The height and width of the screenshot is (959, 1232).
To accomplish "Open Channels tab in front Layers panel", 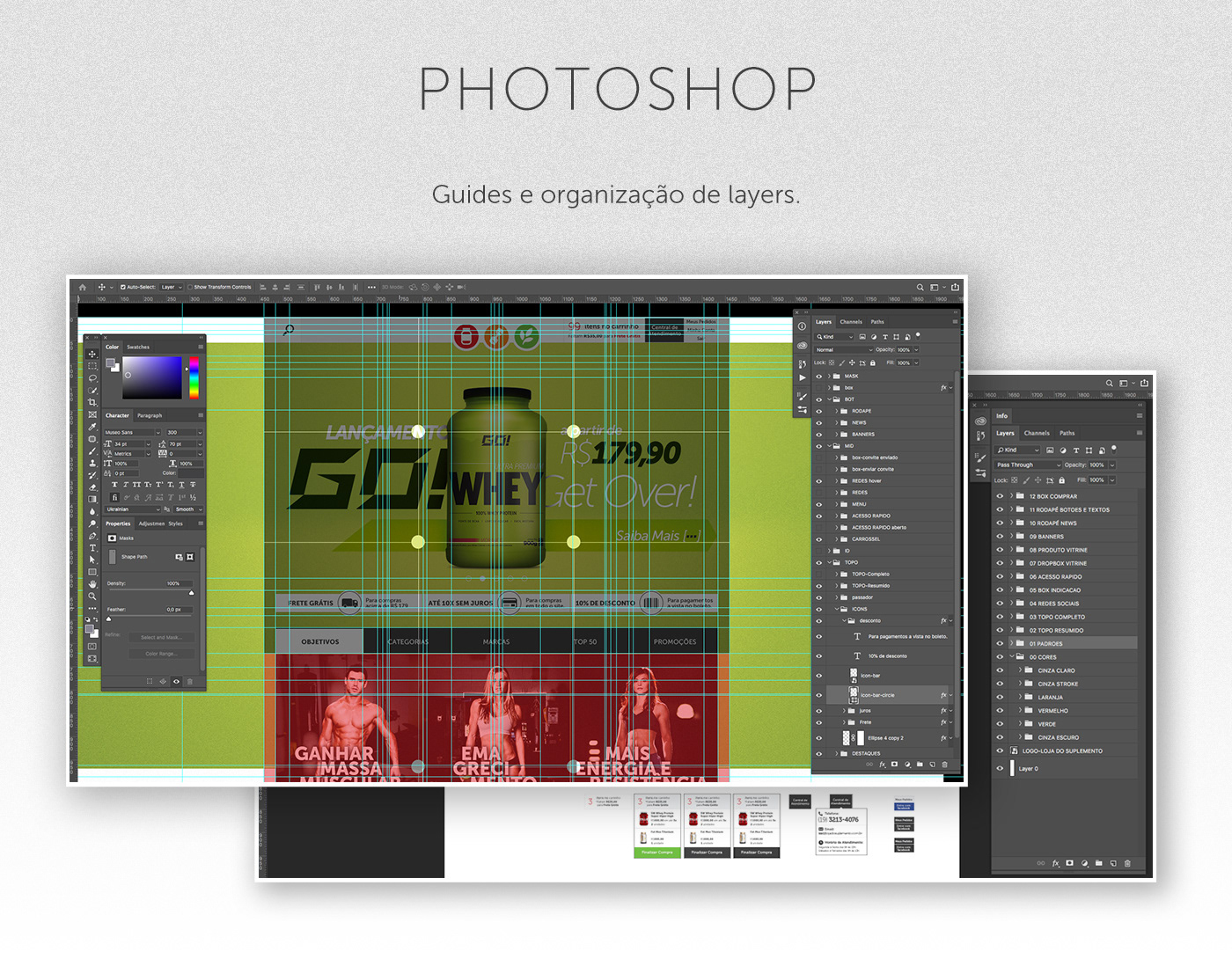I will click(851, 322).
